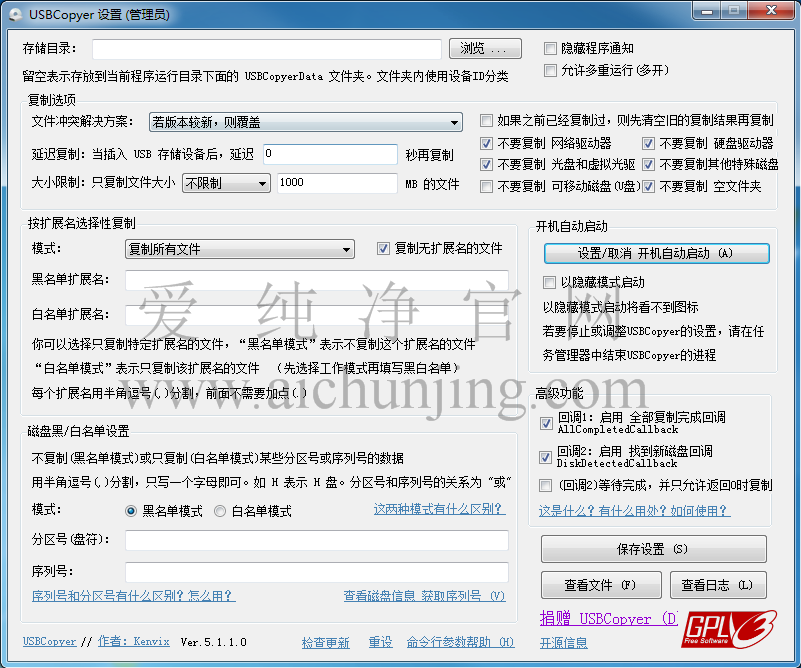This screenshot has width=801, height=668.
Task: Click the Ver. 5.1.1.0 version text
Action: pos(214,642)
